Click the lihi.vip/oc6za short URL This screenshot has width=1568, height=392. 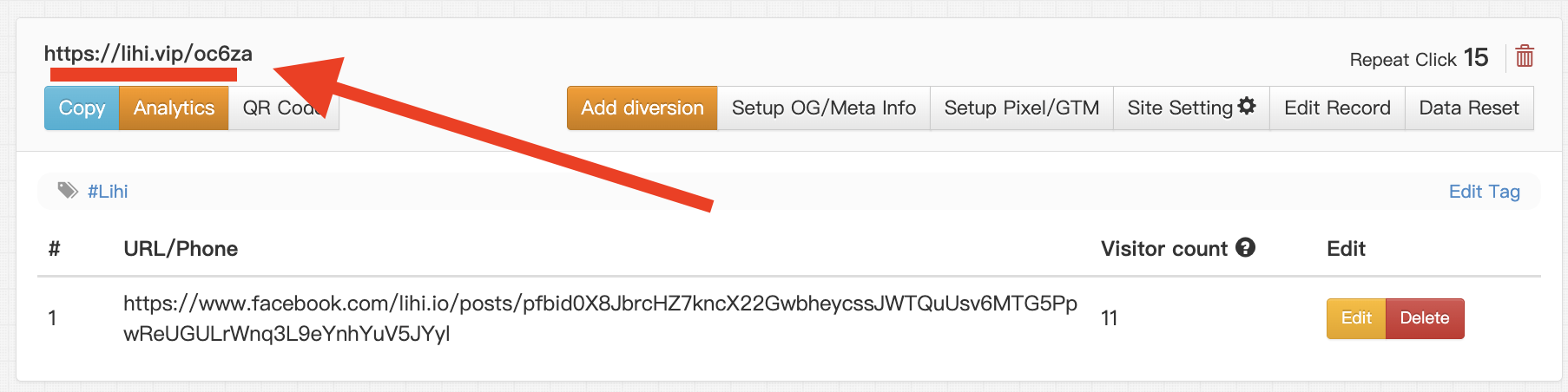tap(148, 54)
